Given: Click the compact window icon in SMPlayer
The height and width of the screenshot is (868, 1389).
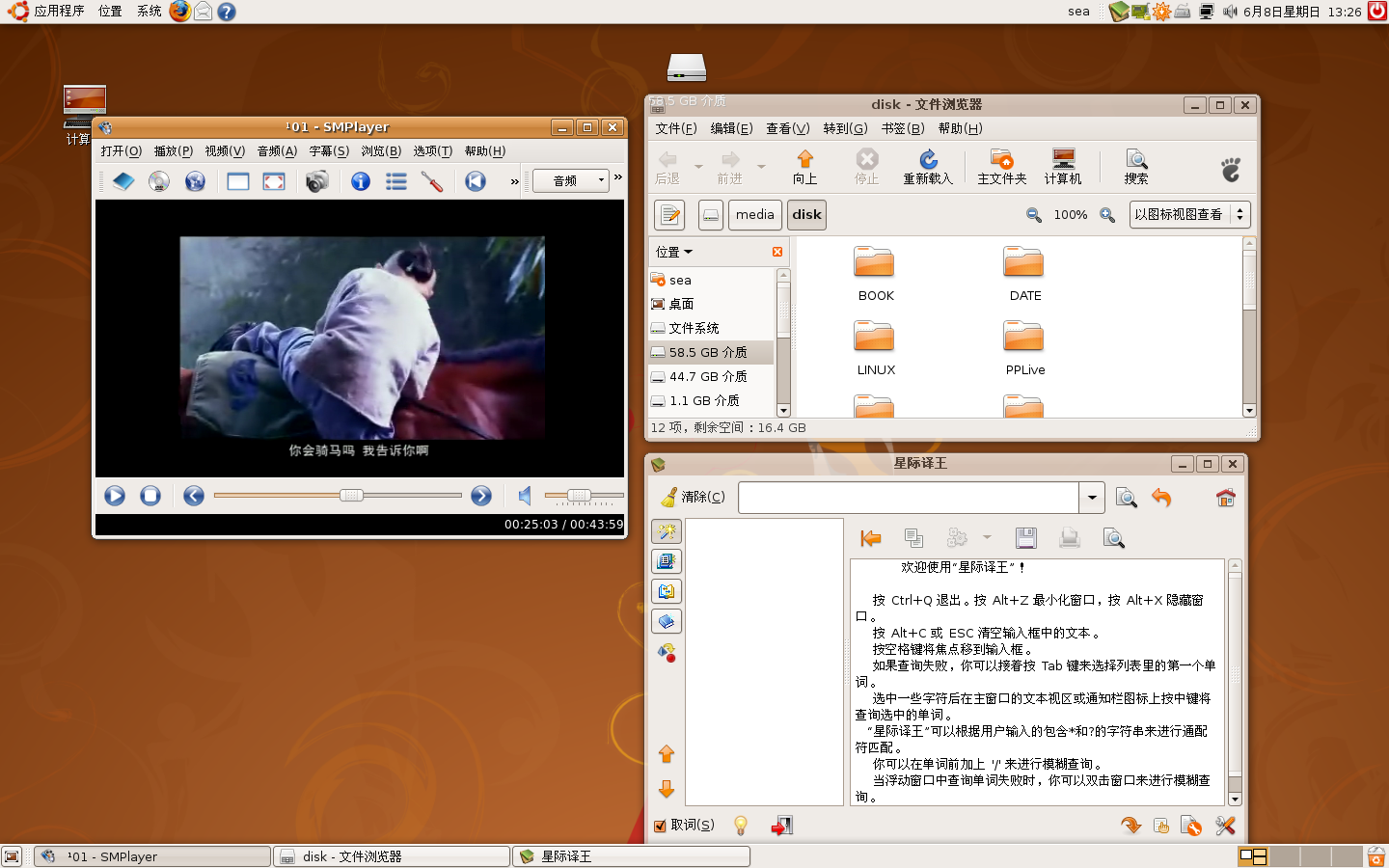Looking at the screenshot, I should [x=238, y=181].
